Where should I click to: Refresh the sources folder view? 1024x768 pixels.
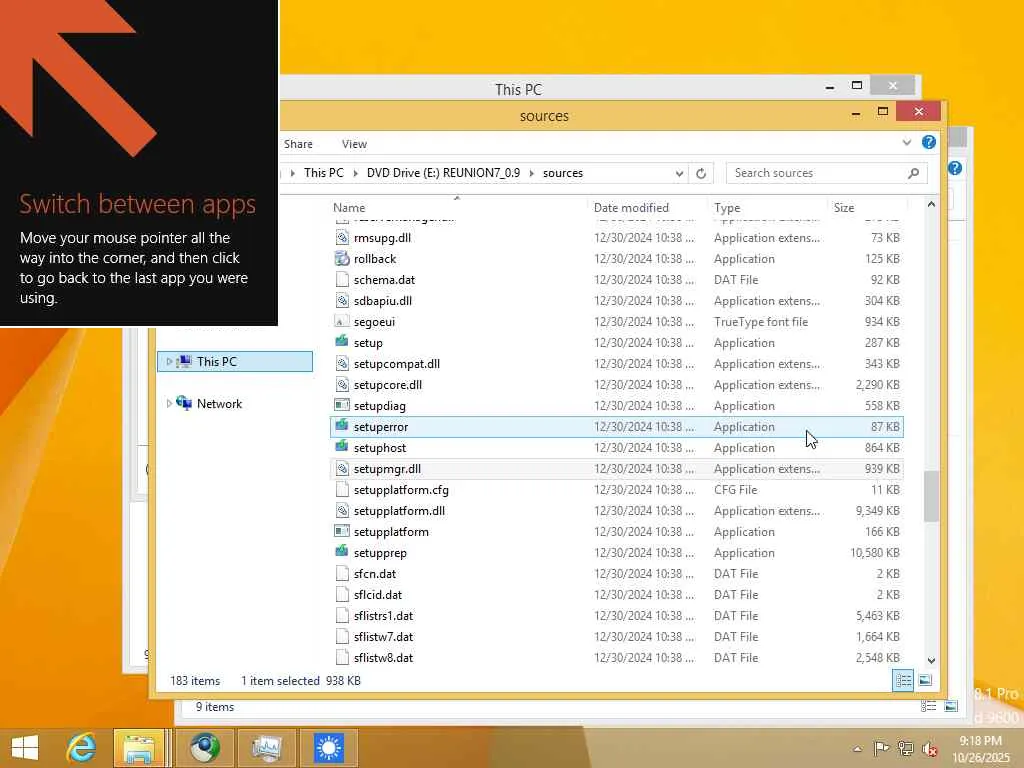701,173
